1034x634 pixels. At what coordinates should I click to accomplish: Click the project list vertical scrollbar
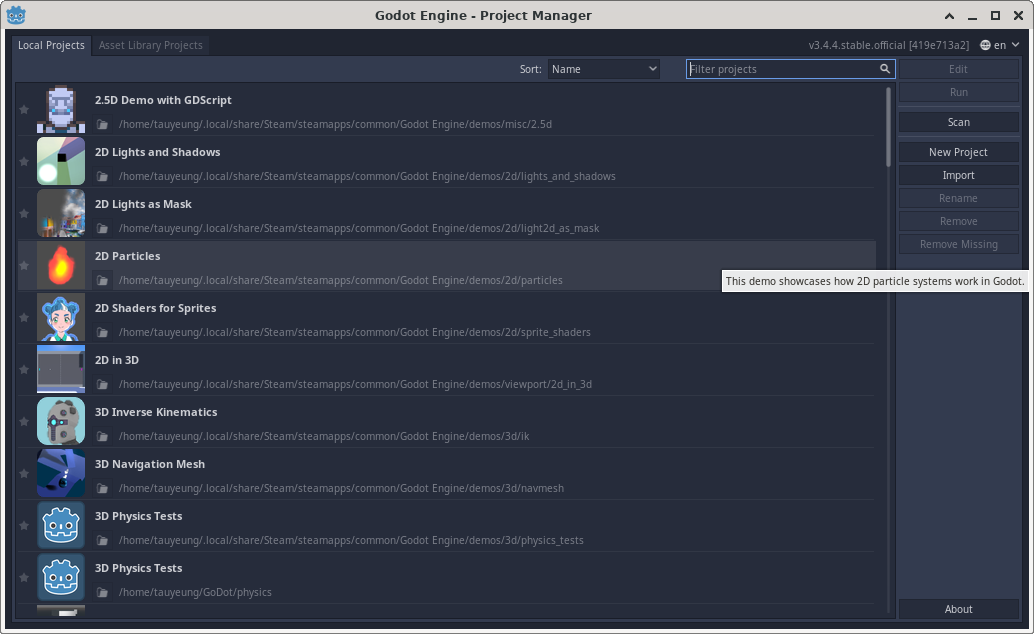[x=888, y=127]
